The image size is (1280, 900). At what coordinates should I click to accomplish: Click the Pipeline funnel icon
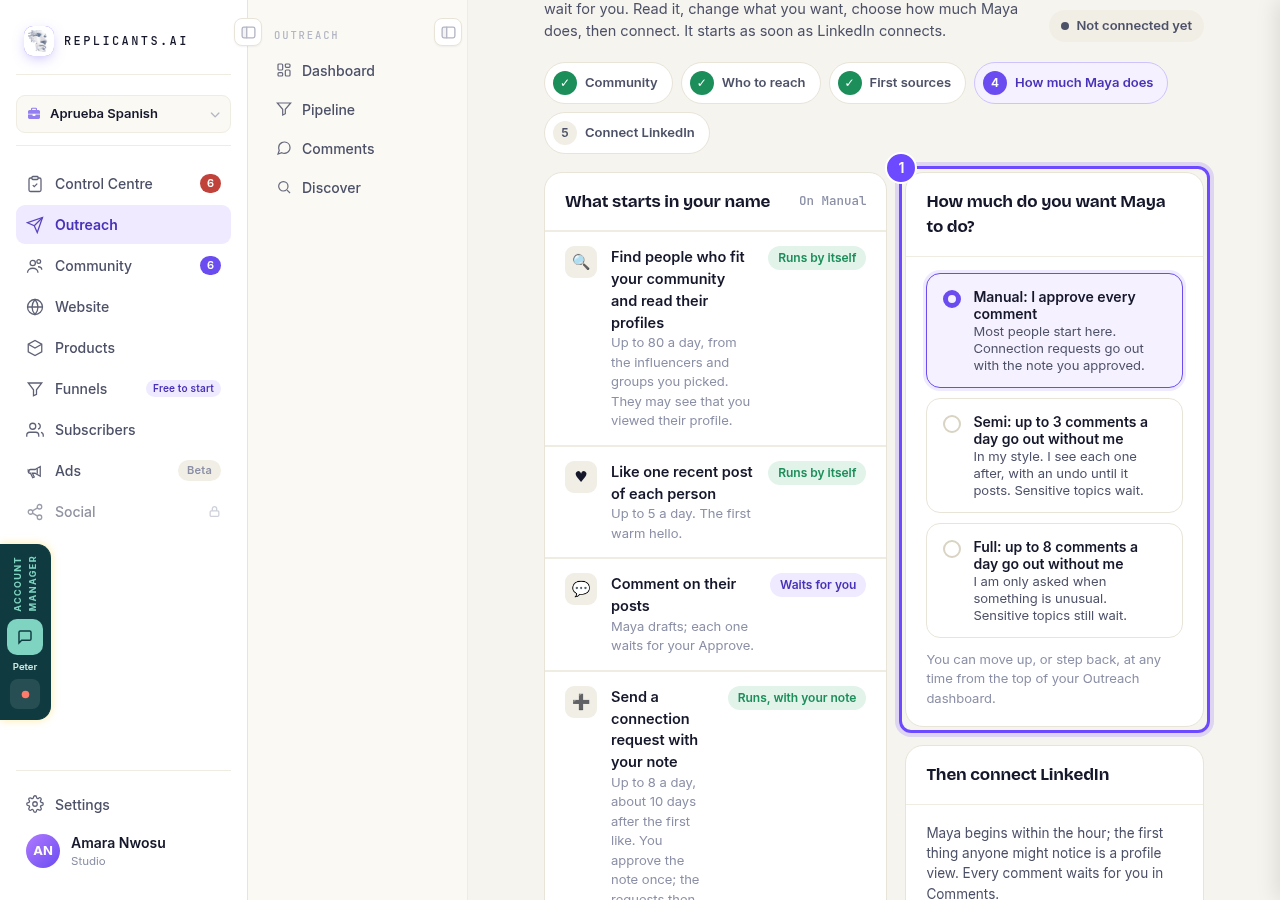click(284, 110)
